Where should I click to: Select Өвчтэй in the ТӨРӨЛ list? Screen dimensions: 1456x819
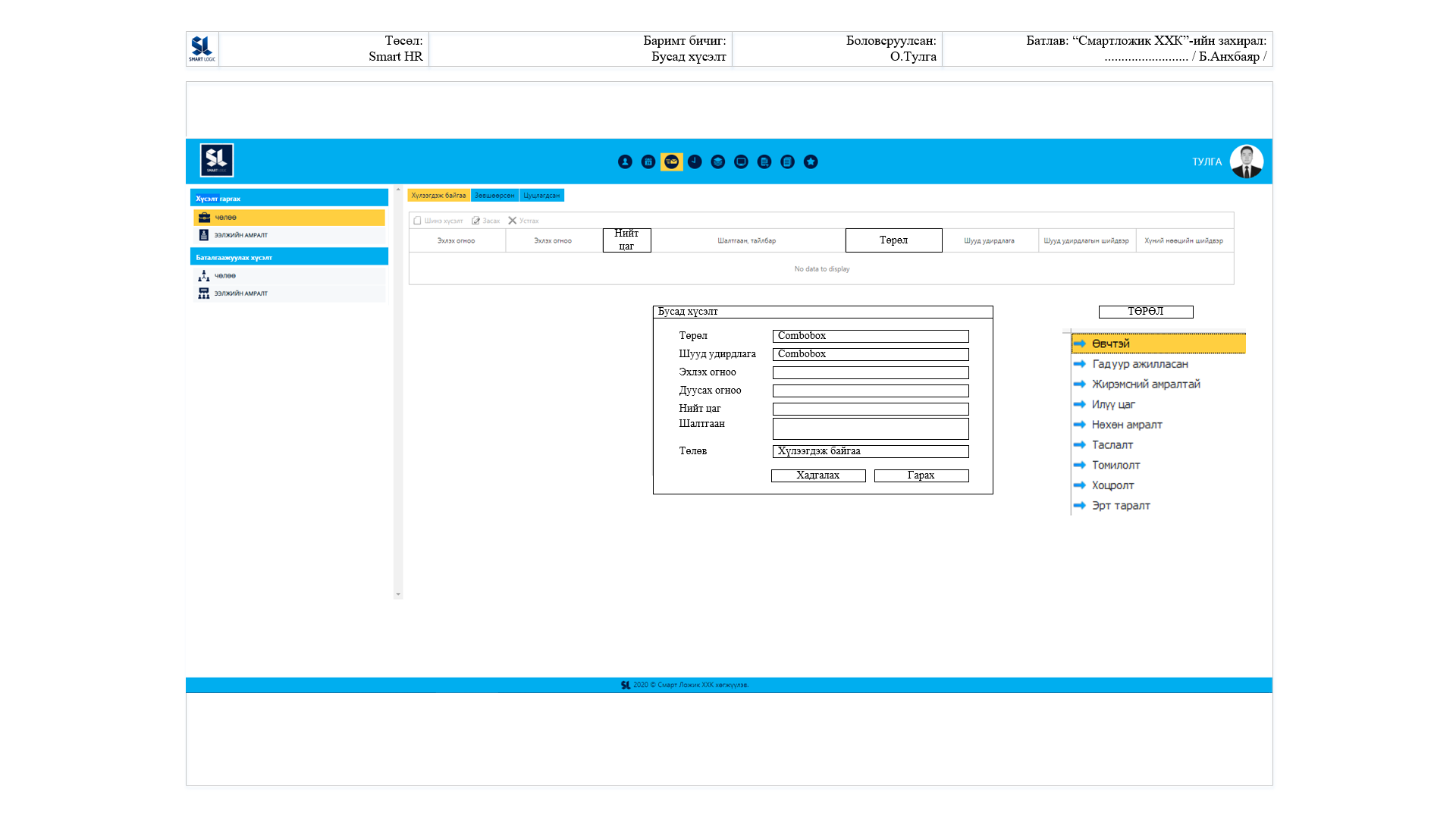point(1158,344)
